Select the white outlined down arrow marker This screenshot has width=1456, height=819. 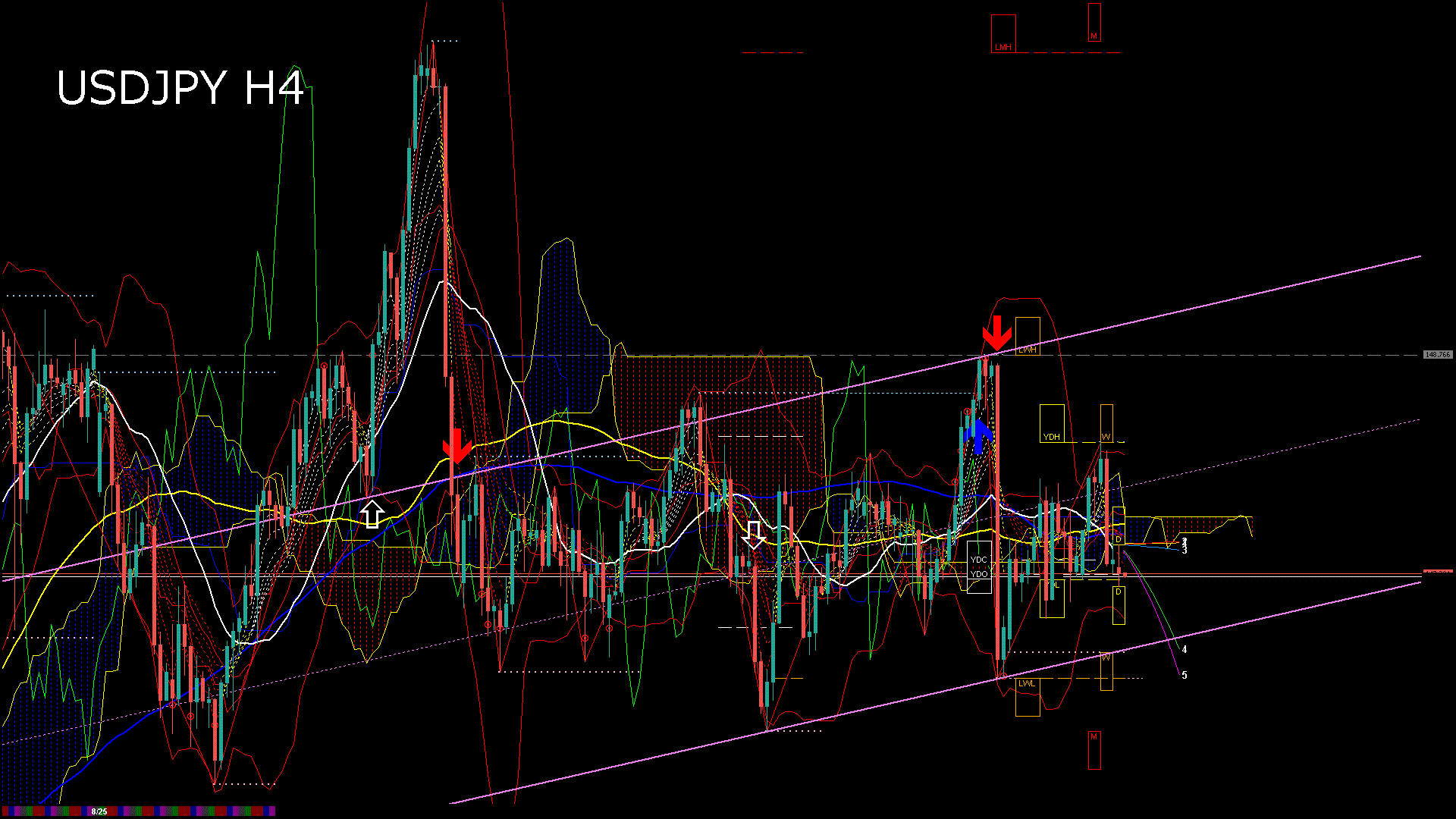click(x=753, y=535)
